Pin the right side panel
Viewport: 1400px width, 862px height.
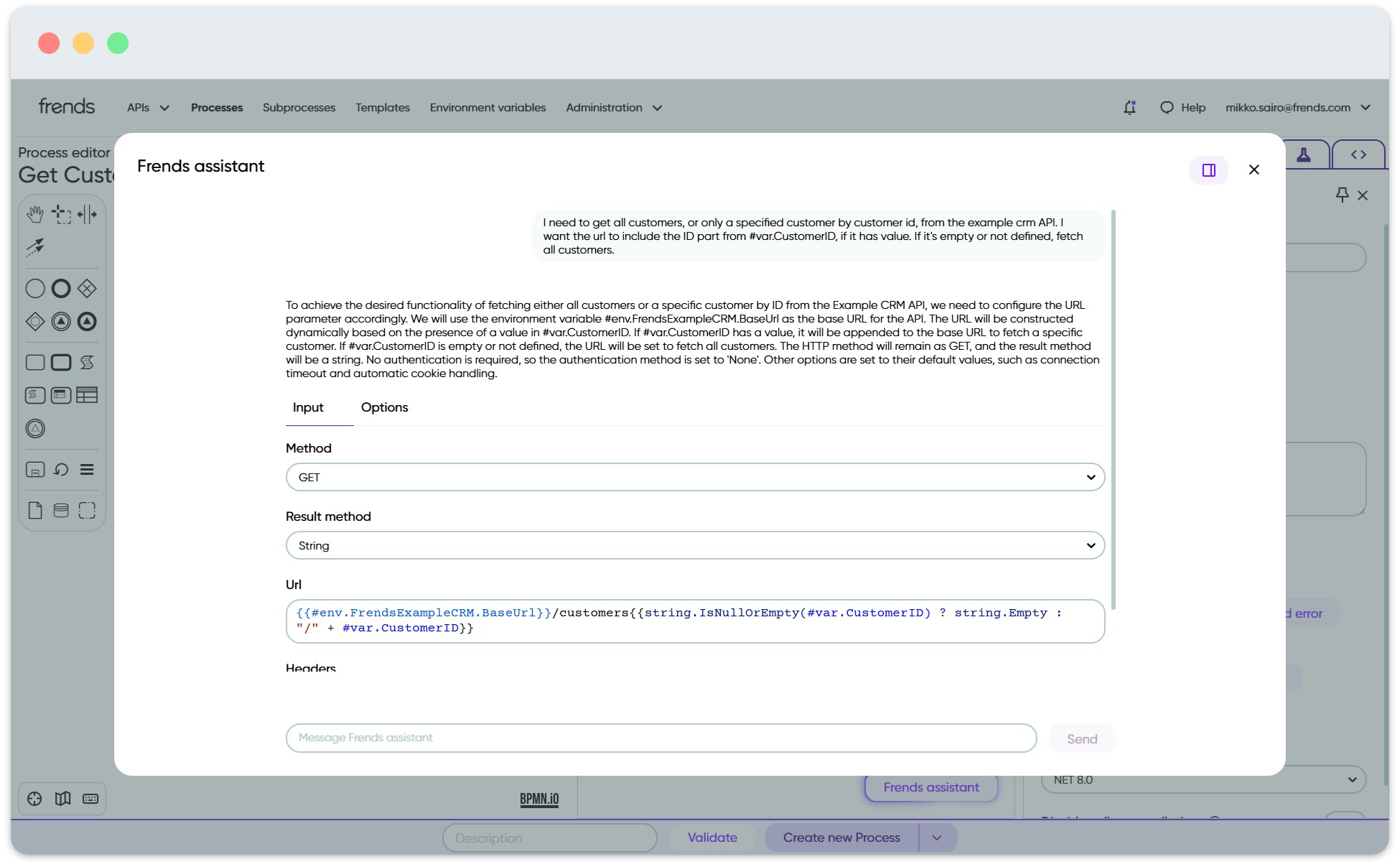[1342, 195]
